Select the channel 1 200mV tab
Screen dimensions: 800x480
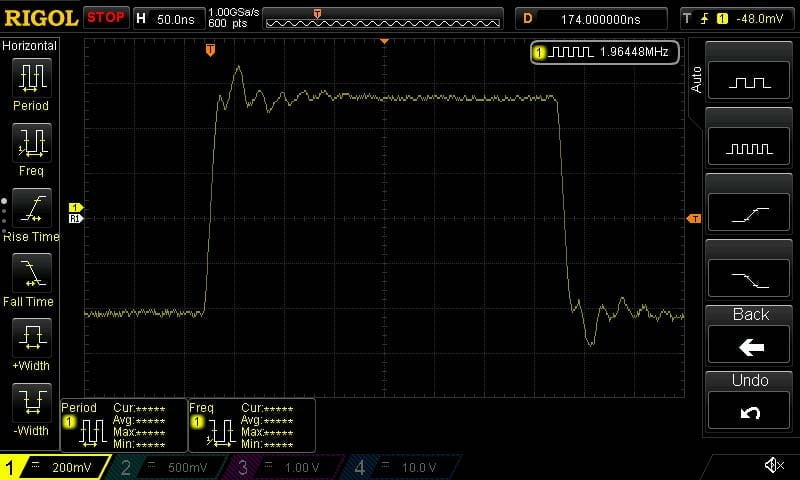coord(55,467)
